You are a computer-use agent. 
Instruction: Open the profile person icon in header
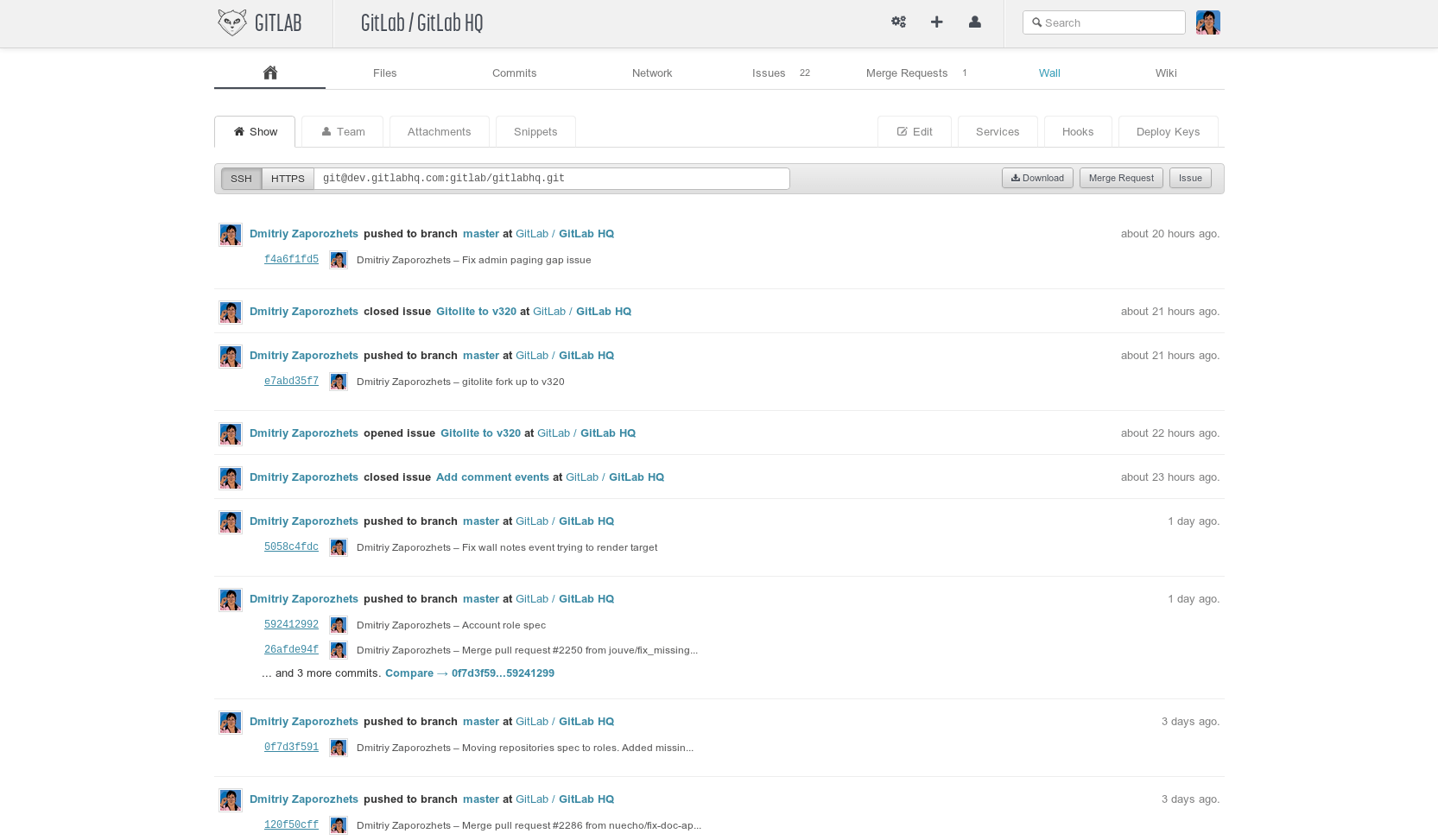tap(974, 22)
